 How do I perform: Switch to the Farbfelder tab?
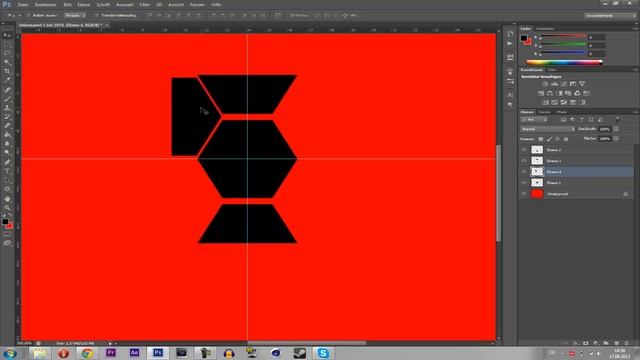[545, 29]
